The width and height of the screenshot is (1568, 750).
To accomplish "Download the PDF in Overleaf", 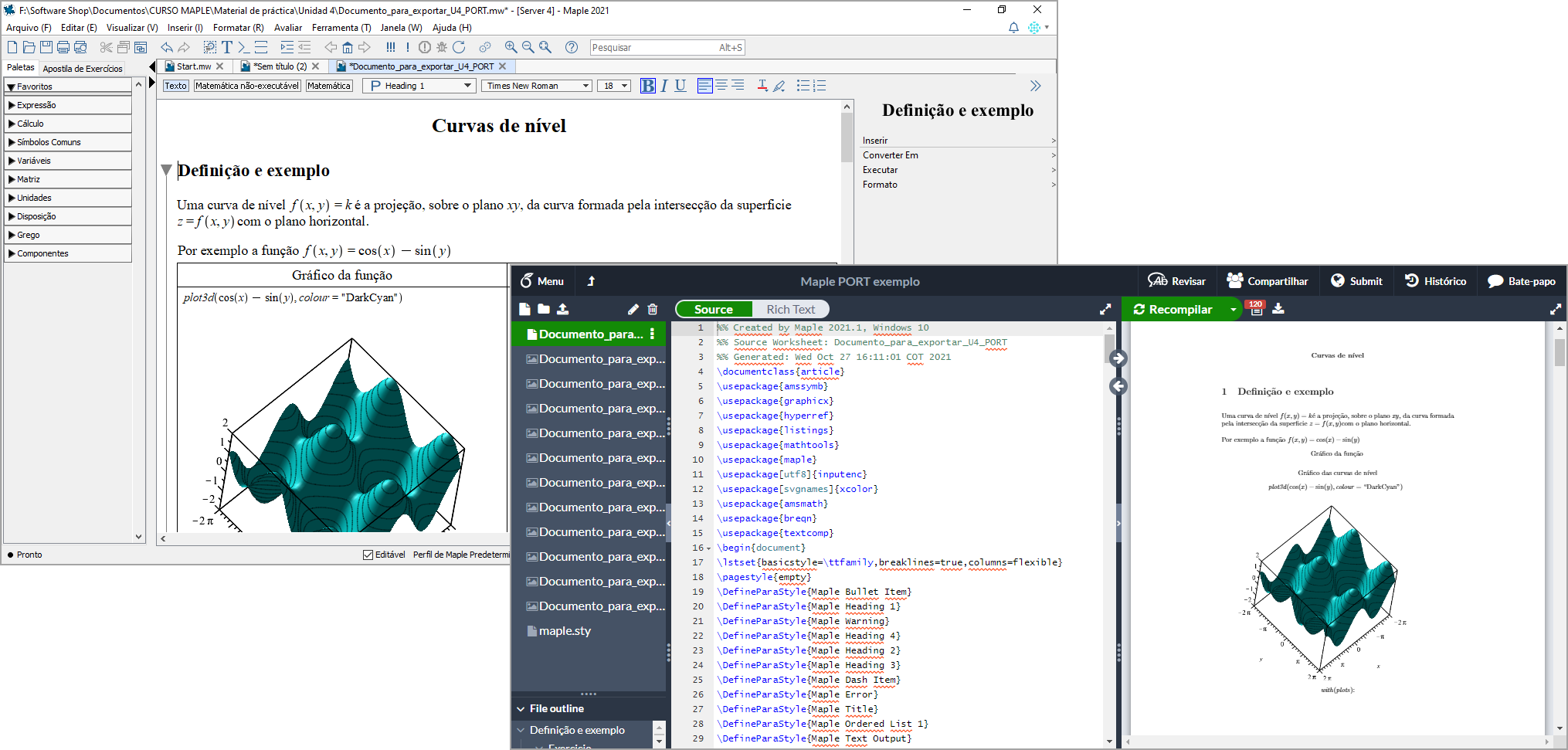I will [x=1278, y=309].
